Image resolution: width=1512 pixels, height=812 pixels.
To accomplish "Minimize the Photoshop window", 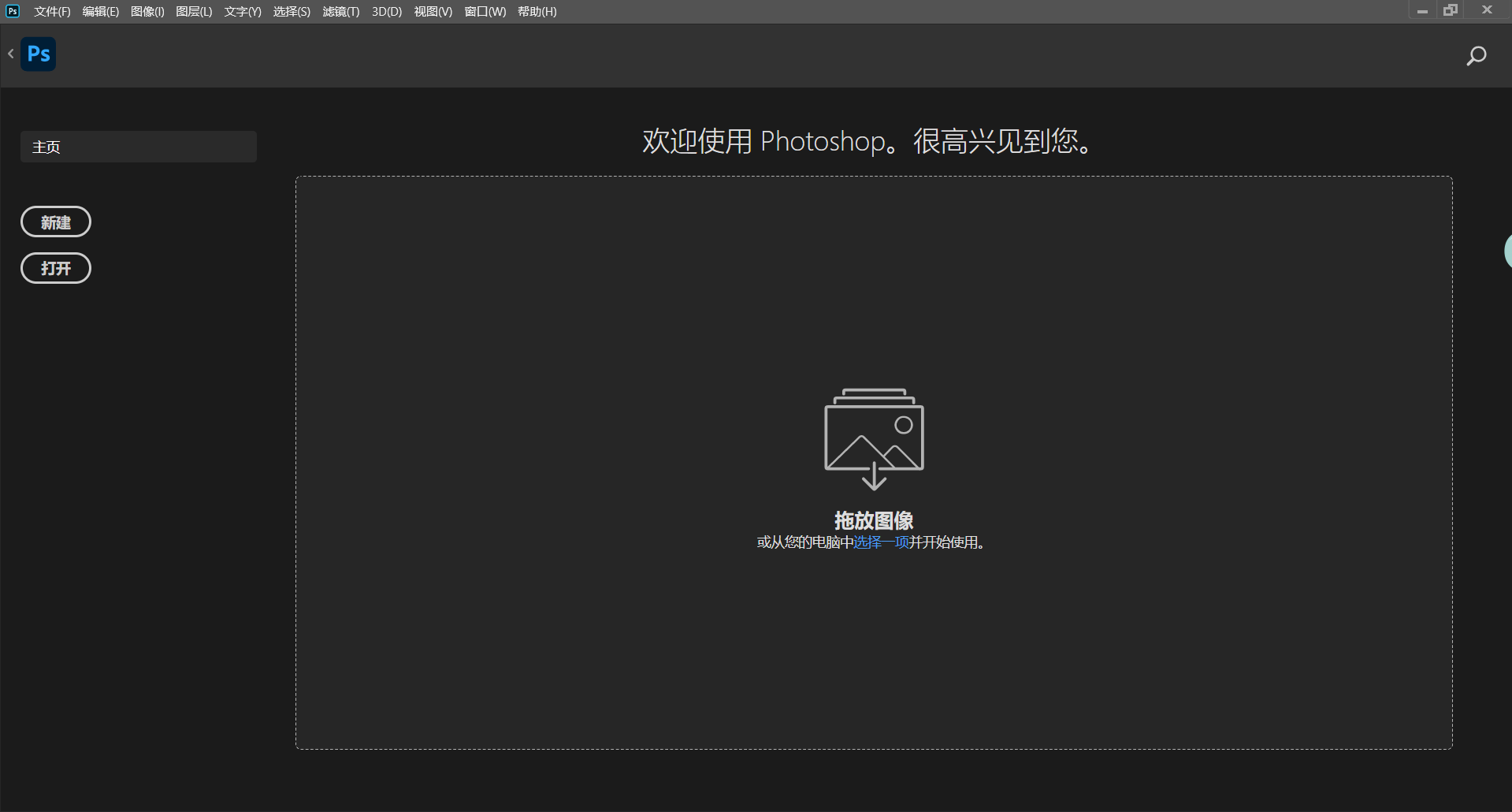I will pyautogui.click(x=1422, y=11).
